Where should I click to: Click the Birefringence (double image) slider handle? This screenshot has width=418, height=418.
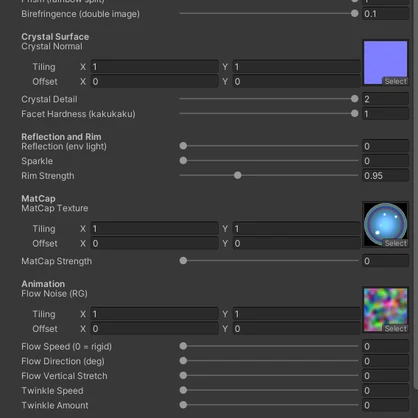354,14
